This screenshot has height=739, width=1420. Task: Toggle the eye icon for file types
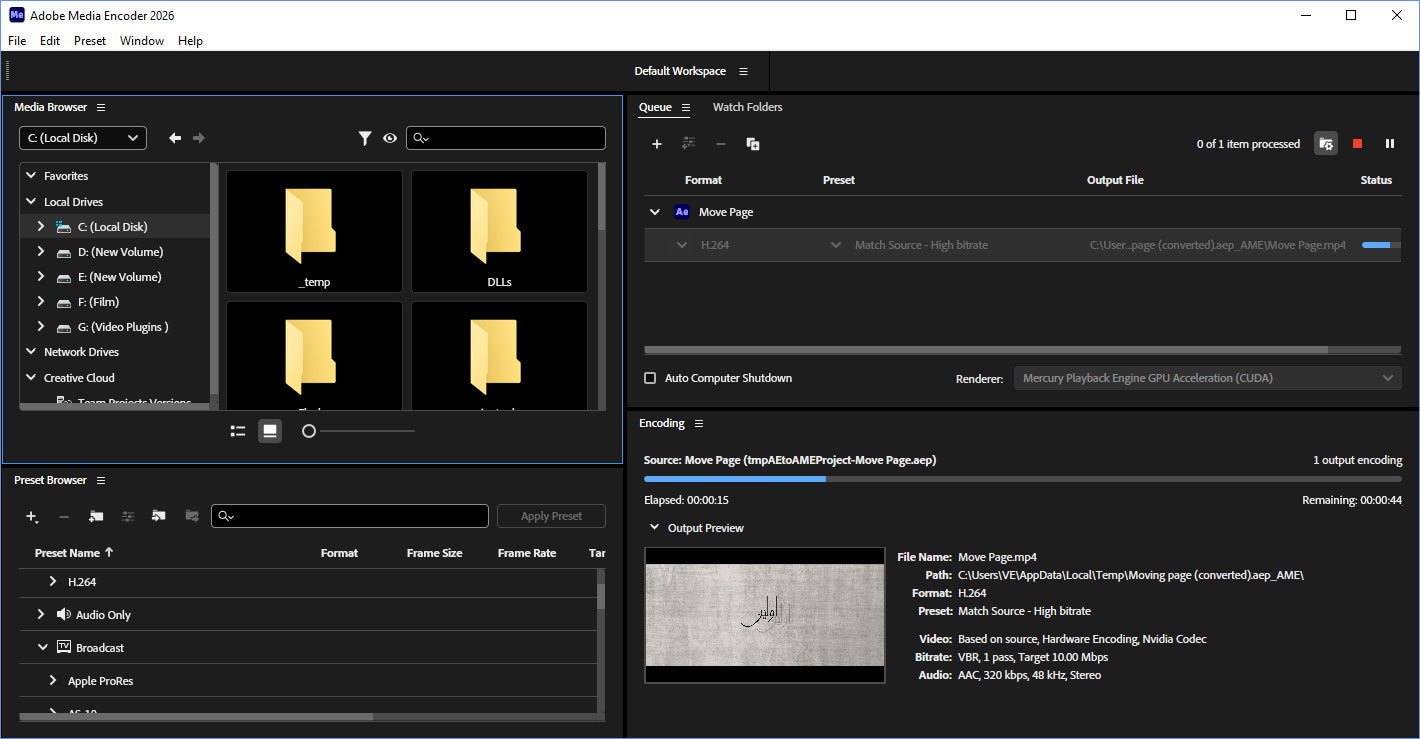[390, 139]
